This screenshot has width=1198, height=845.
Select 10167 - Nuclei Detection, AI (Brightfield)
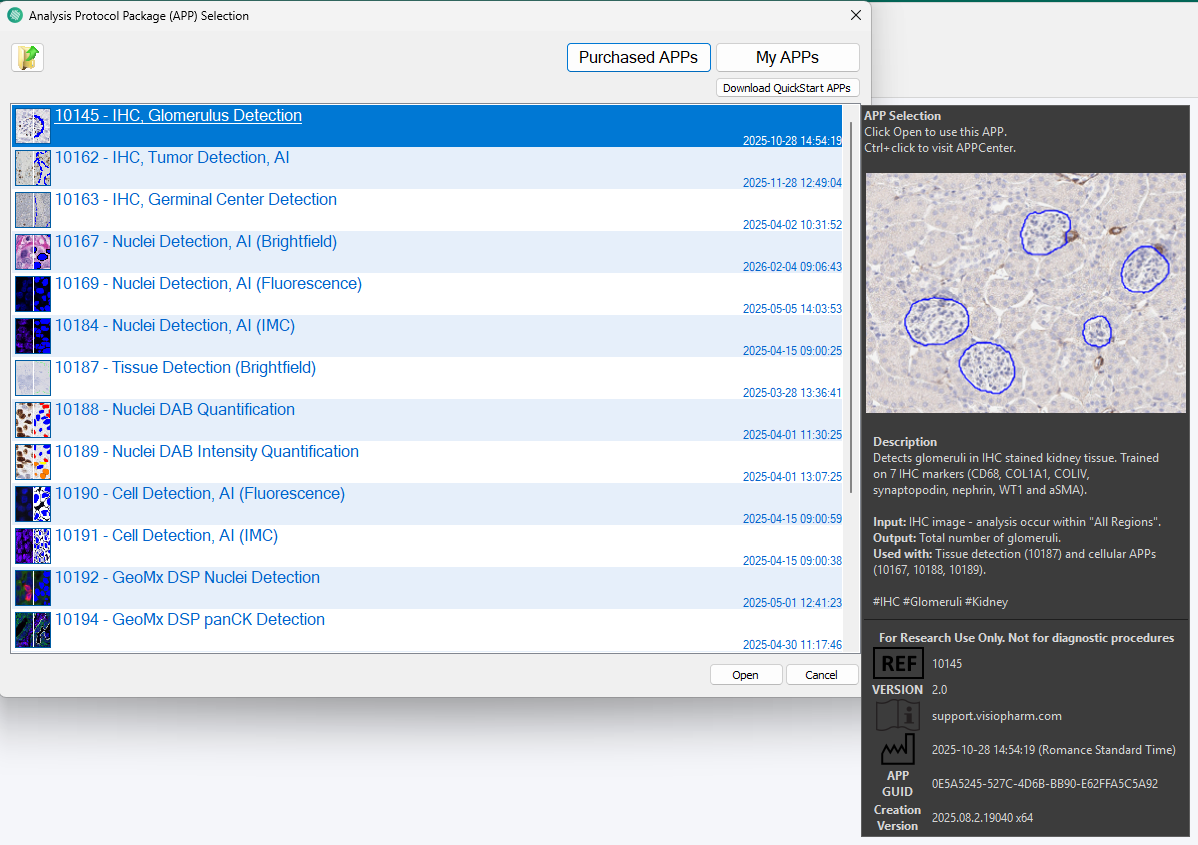click(196, 241)
